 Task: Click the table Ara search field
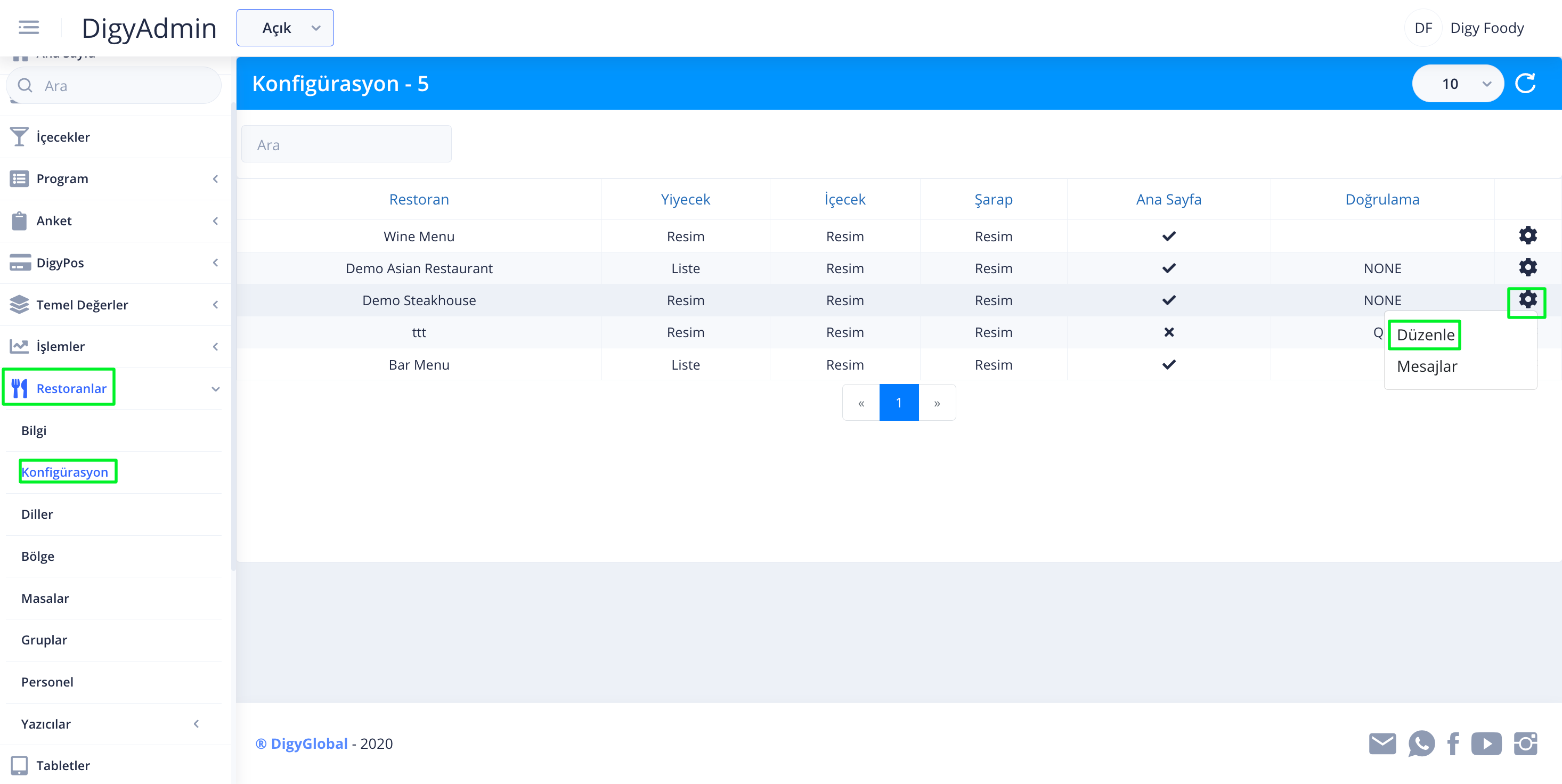(x=346, y=145)
